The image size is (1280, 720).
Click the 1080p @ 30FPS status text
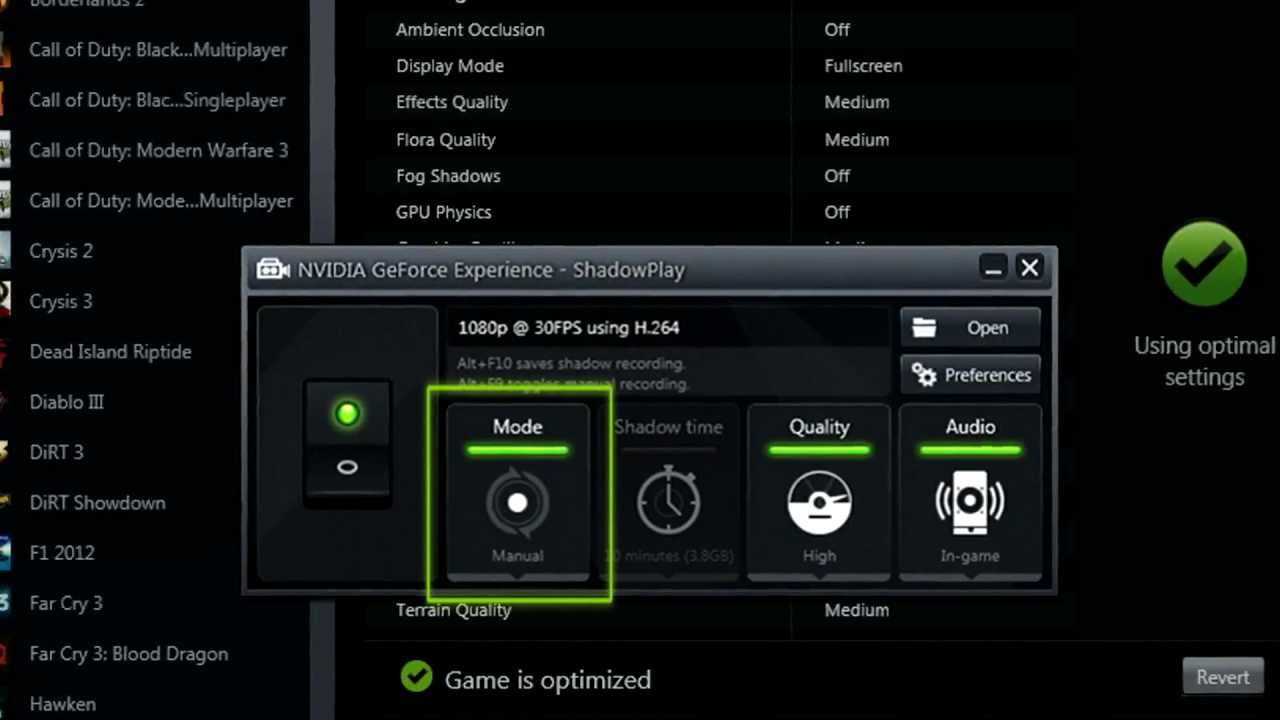[x=569, y=327]
